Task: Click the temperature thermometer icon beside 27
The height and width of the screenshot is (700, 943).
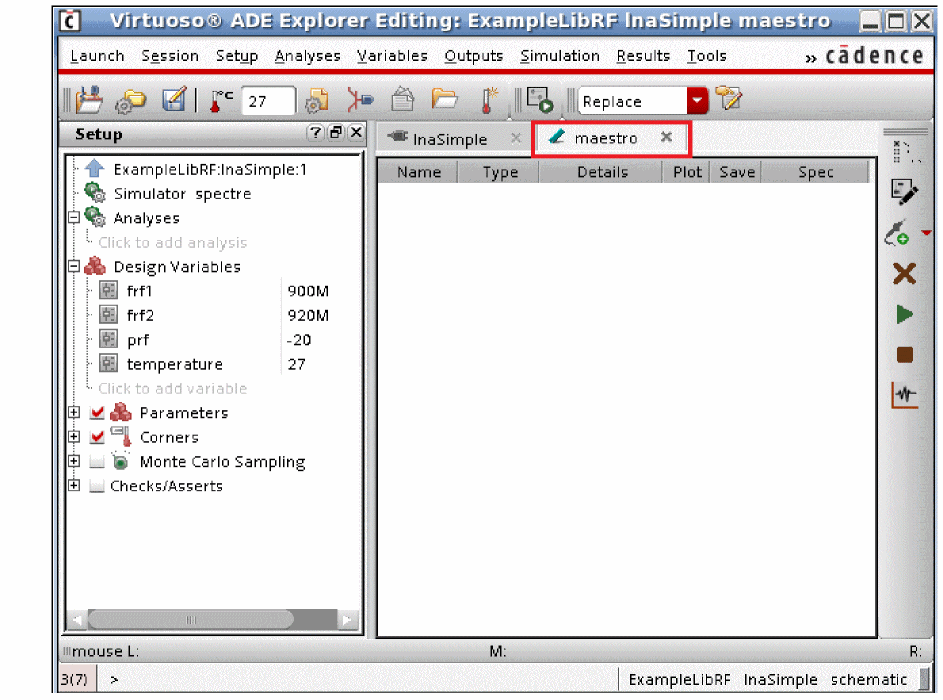Action: [221, 100]
